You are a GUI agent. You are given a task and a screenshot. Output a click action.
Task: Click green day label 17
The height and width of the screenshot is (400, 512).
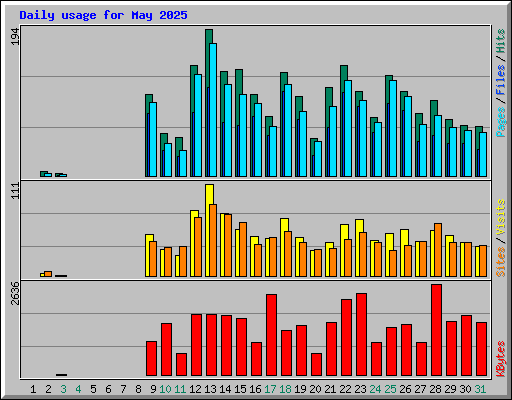270,389
